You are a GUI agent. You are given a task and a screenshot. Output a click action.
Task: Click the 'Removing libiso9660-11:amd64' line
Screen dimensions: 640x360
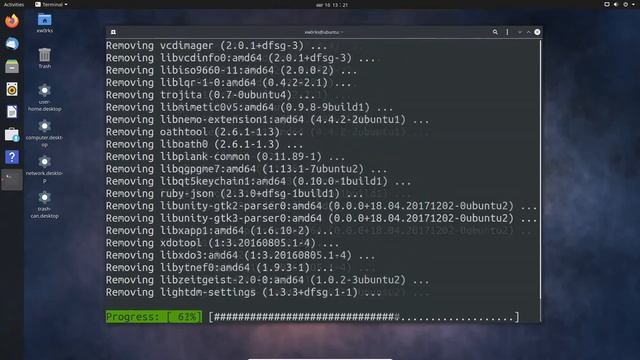tap(231, 70)
